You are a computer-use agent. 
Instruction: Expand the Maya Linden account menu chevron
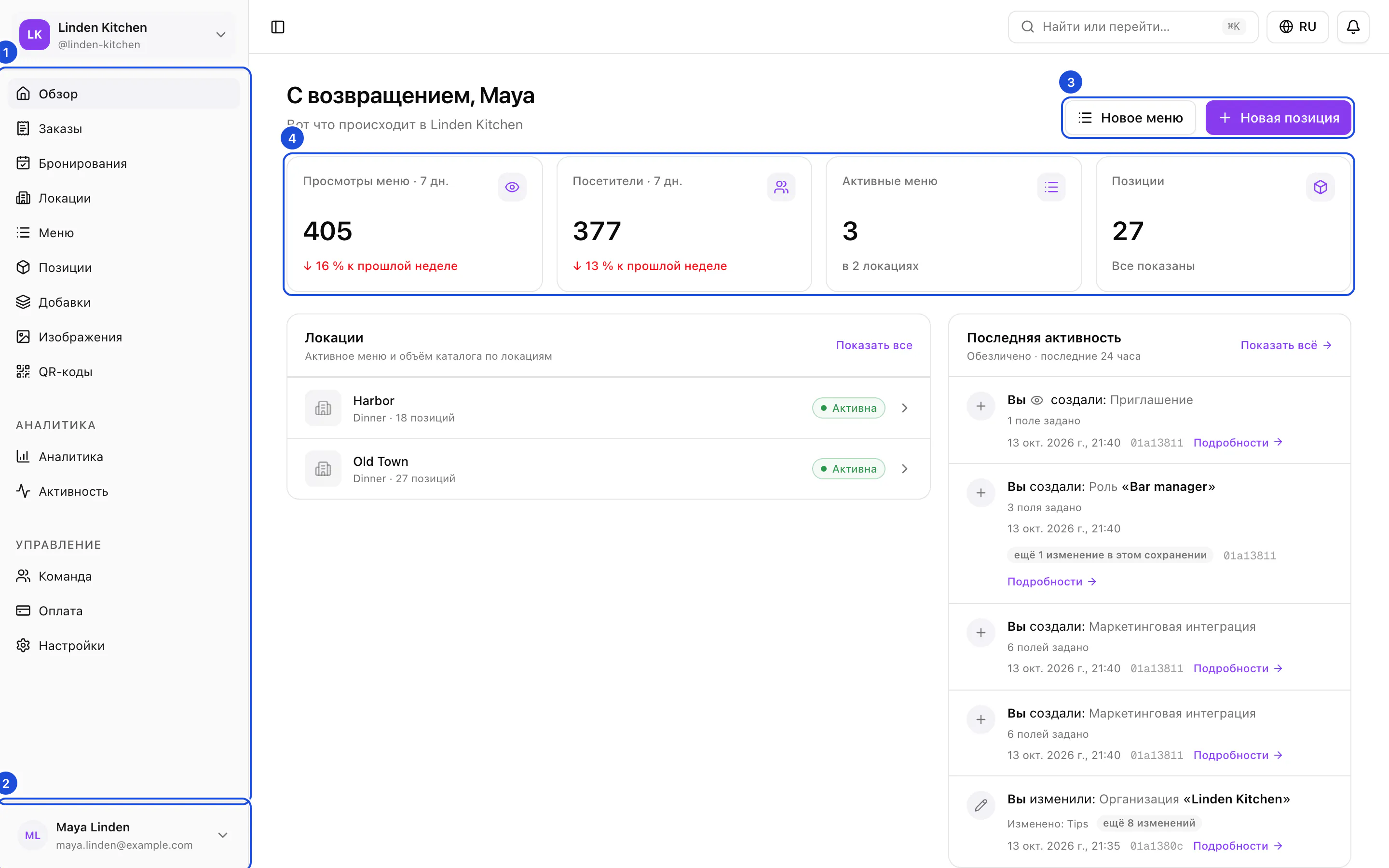click(223, 835)
